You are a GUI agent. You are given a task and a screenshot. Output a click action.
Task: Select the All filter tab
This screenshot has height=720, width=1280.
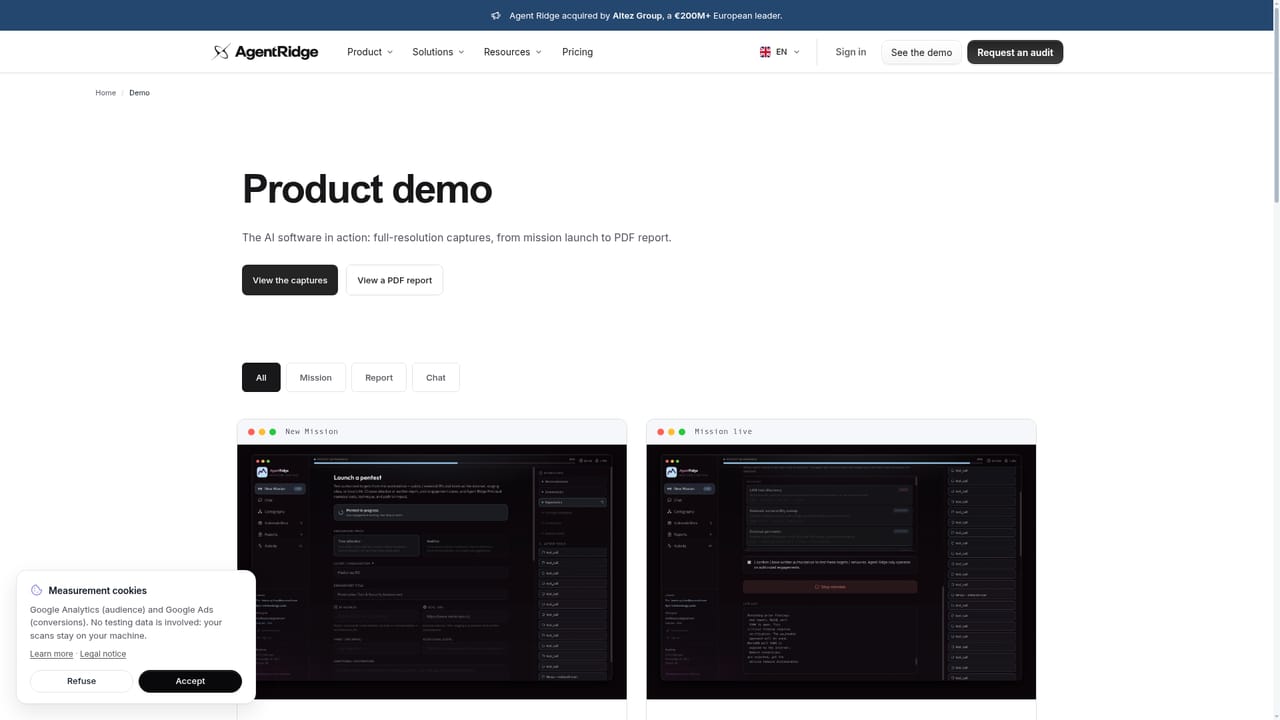click(x=261, y=377)
